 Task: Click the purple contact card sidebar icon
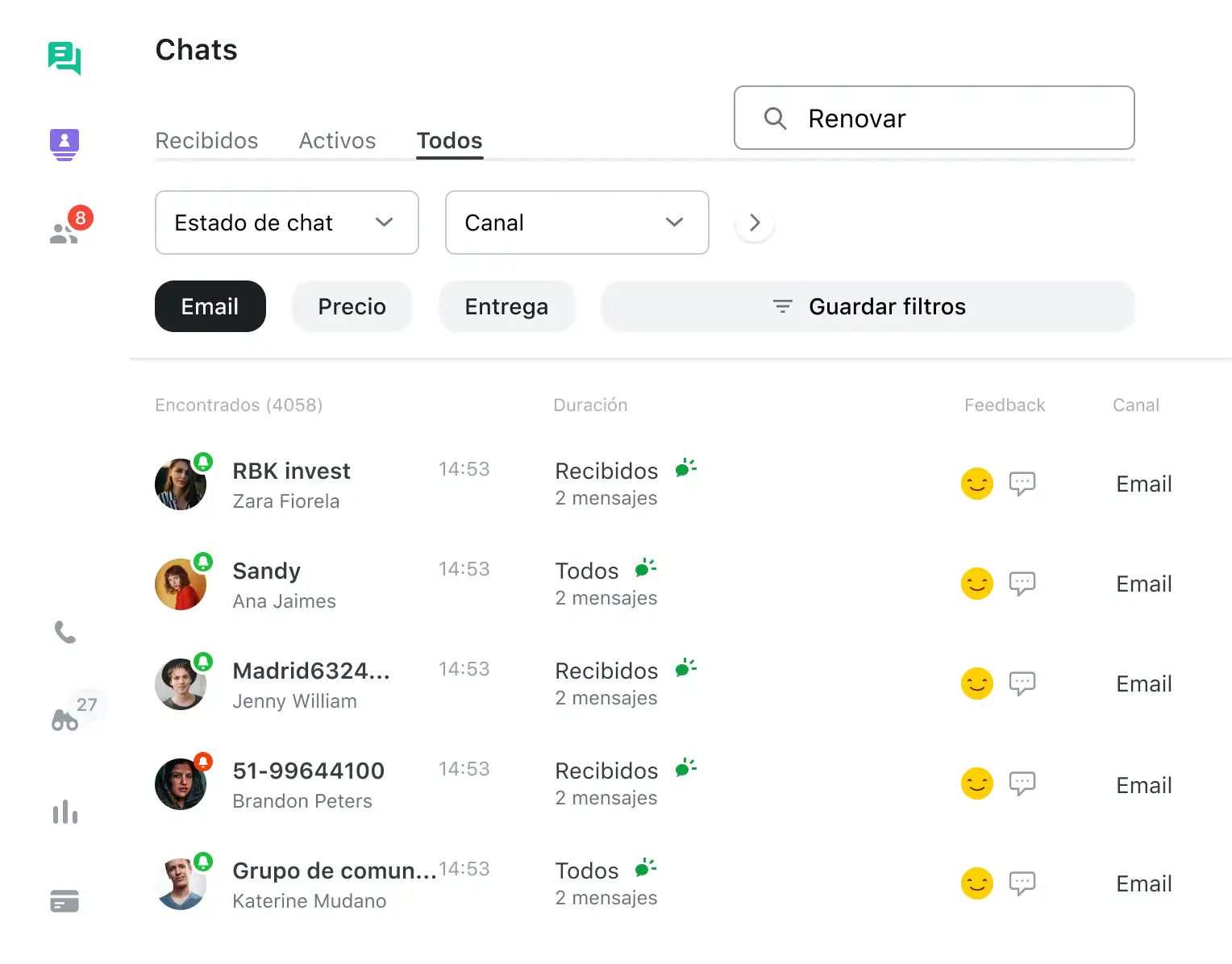point(65,144)
